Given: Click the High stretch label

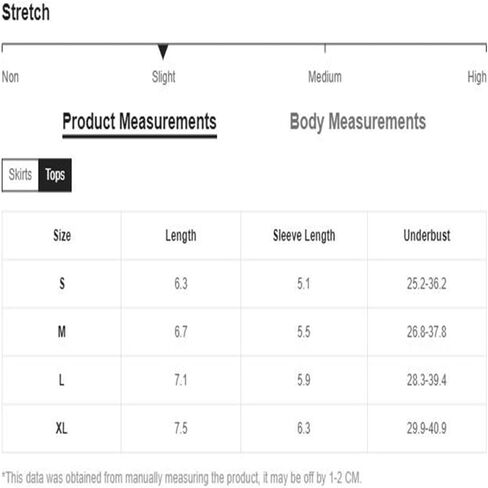Looking at the screenshot, I should coord(477,77).
